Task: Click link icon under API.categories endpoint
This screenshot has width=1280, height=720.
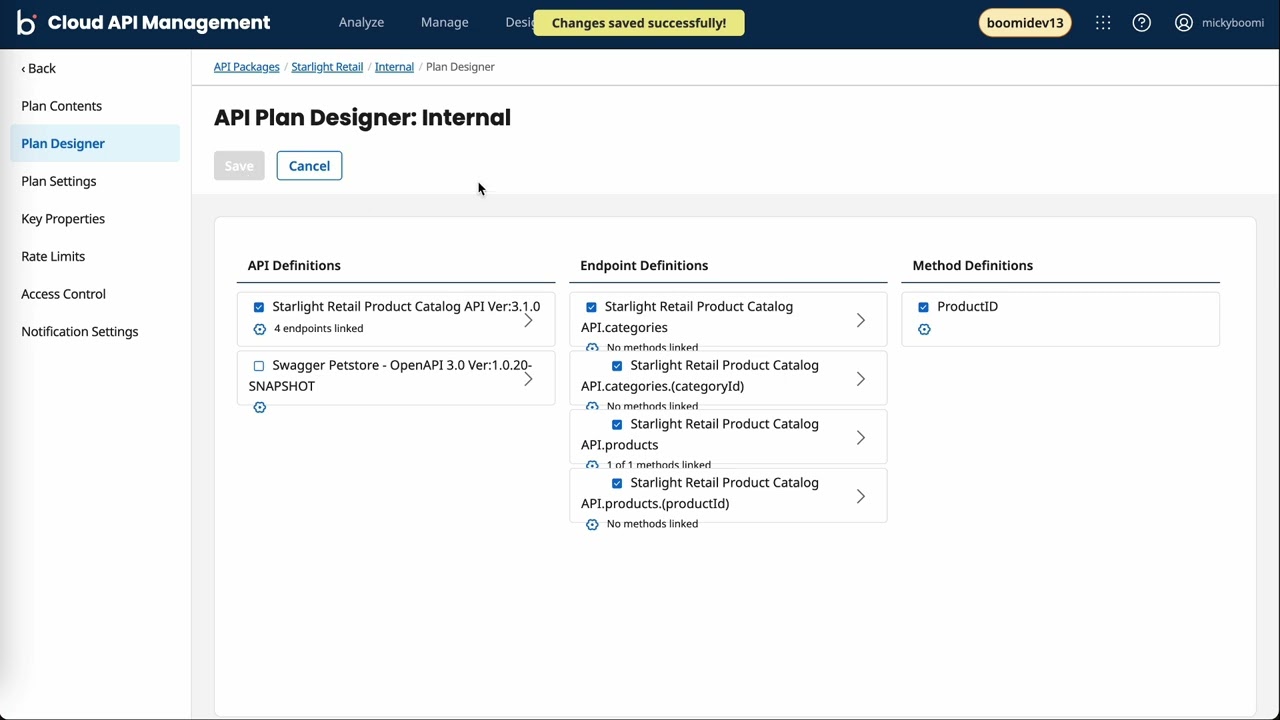Action: coord(592,348)
